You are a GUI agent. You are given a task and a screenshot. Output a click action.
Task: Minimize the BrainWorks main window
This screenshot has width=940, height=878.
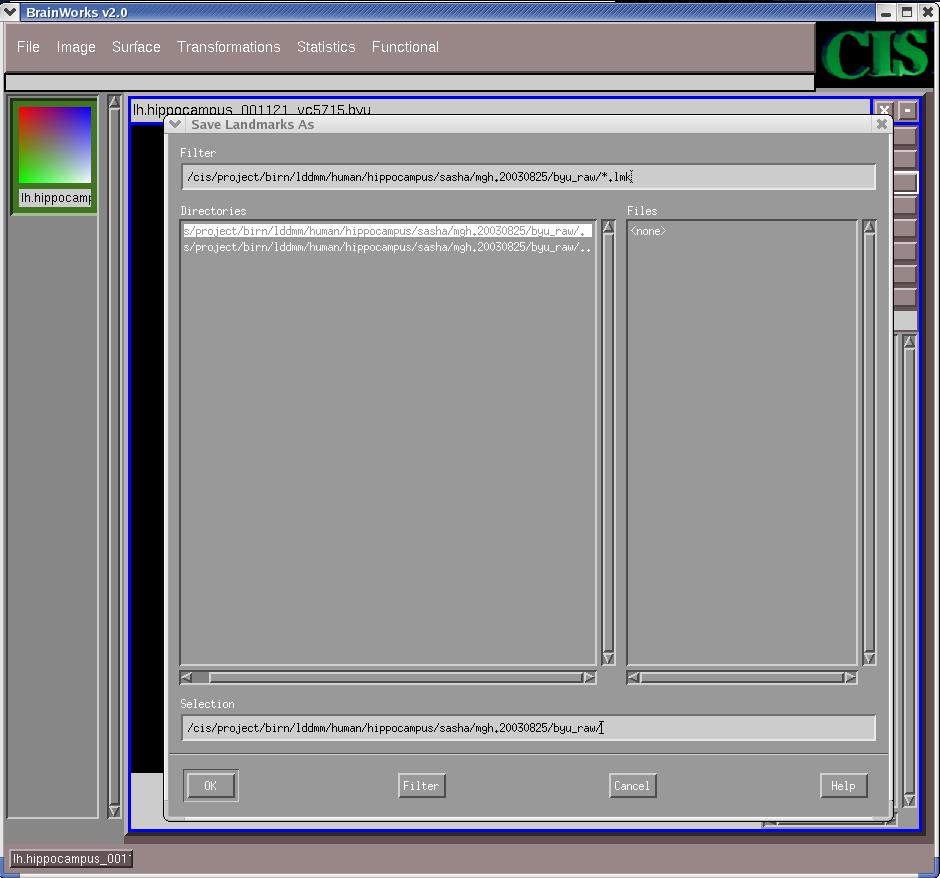click(886, 12)
